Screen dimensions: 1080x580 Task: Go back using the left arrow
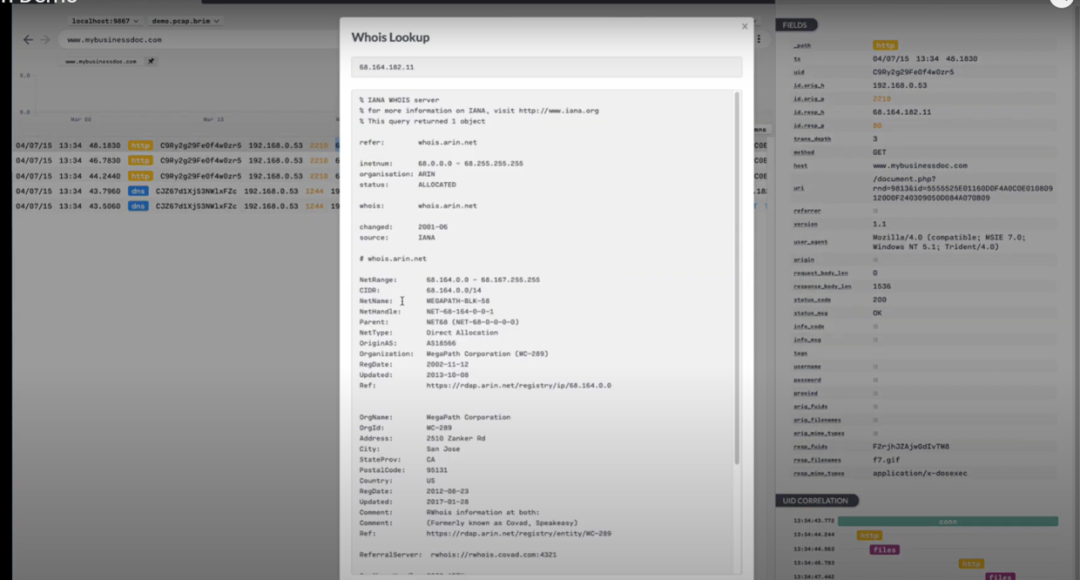point(28,40)
